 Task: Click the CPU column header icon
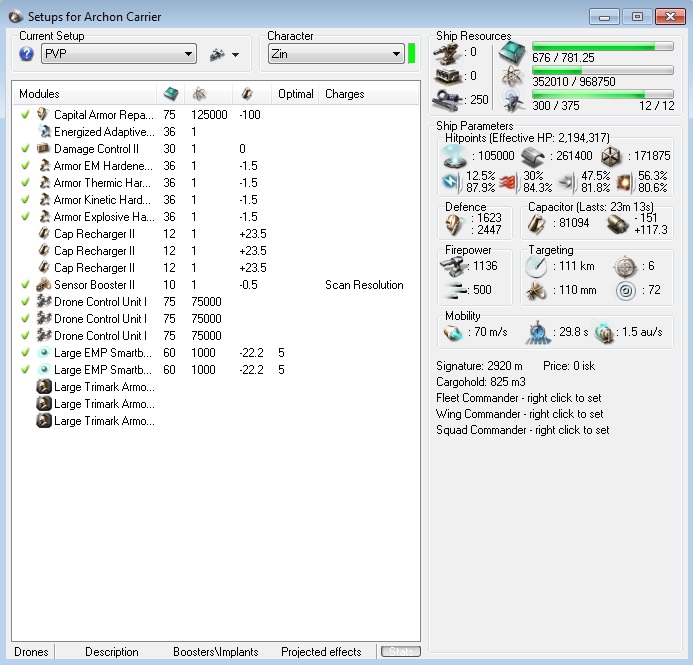(171, 94)
